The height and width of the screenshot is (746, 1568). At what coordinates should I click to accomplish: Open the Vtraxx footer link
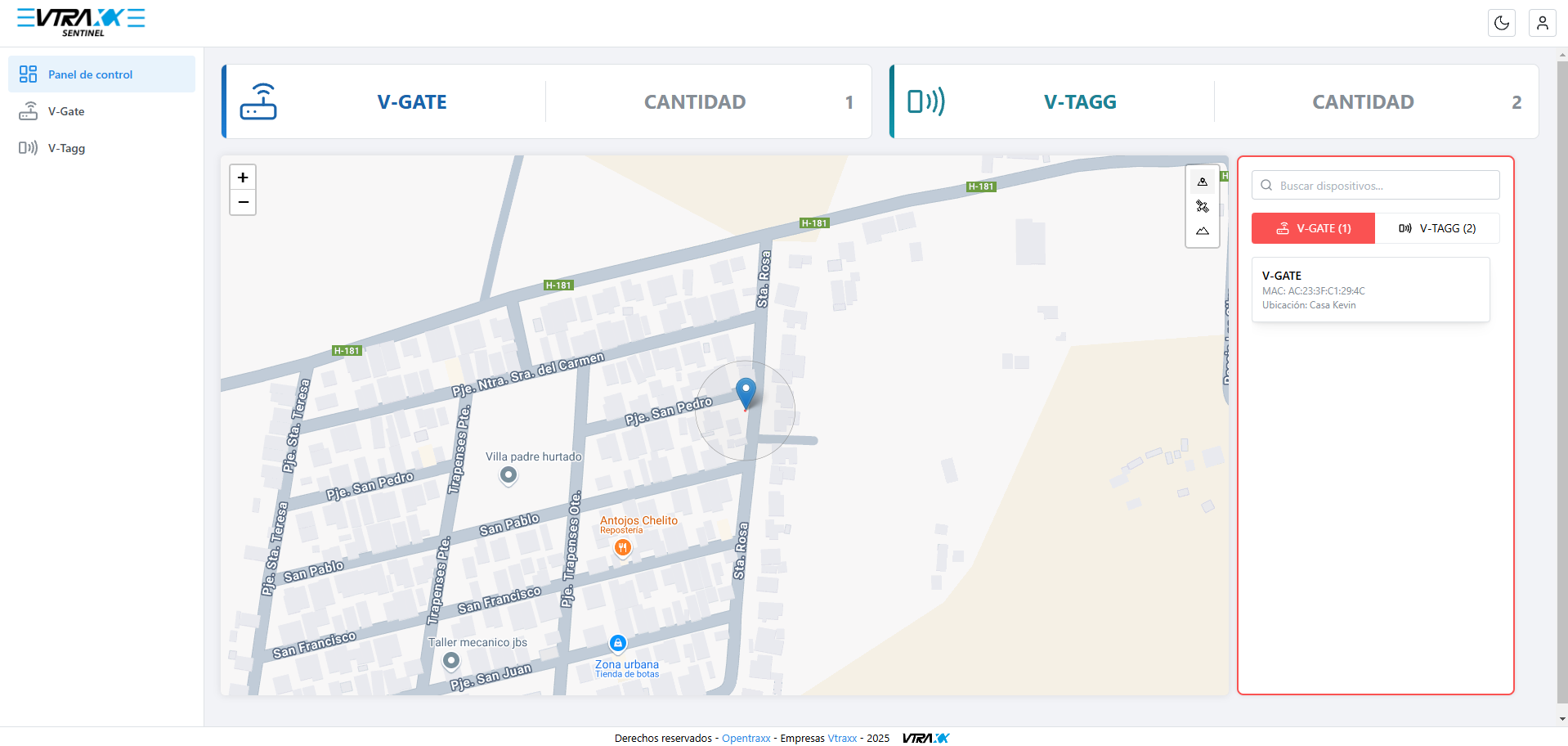pos(842,738)
